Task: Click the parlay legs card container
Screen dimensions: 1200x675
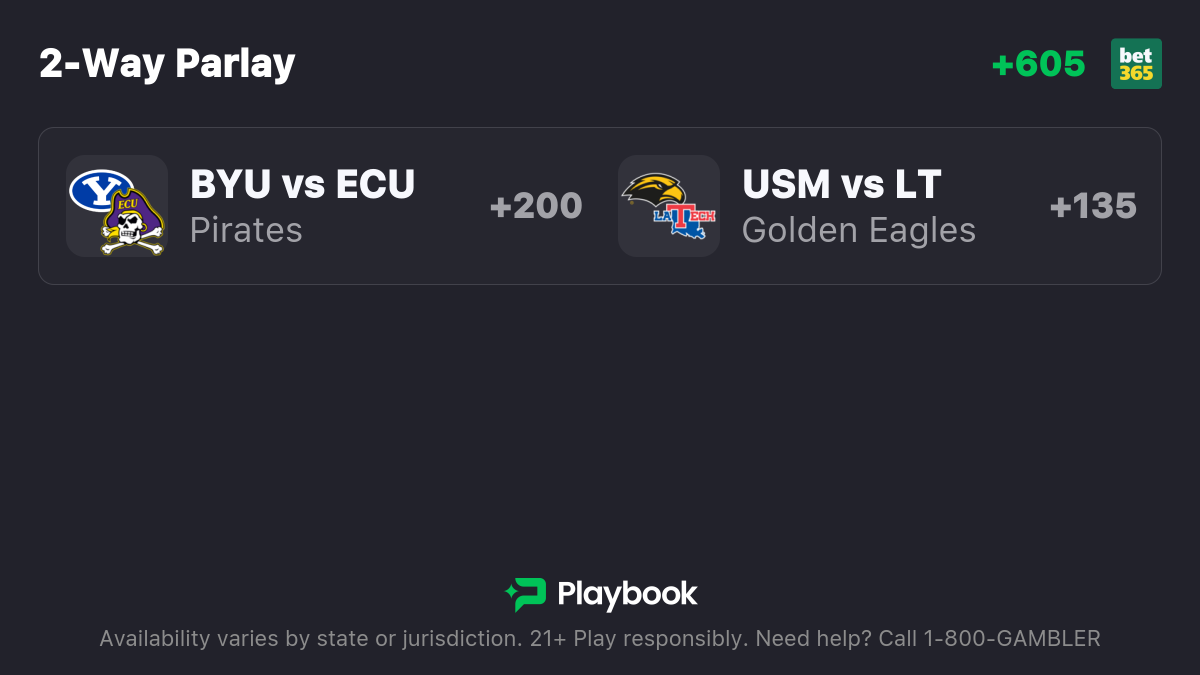Action: coord(600,206)
